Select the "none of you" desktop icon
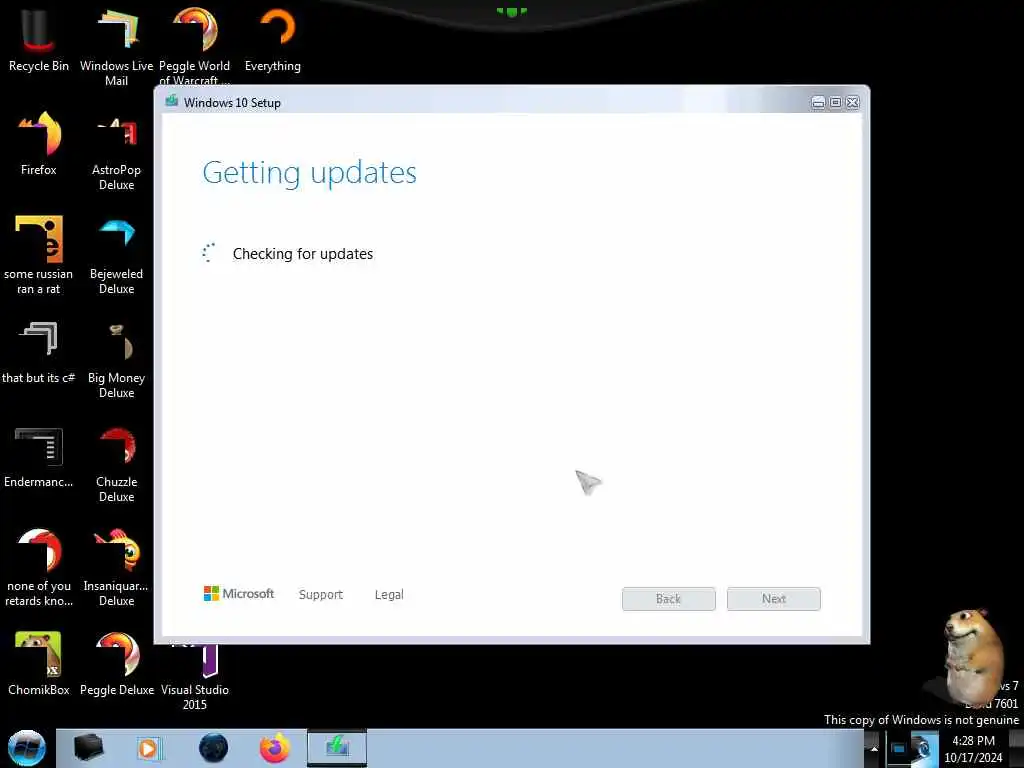The width and height of the screenshot is (1024, 768). (39, 568)
